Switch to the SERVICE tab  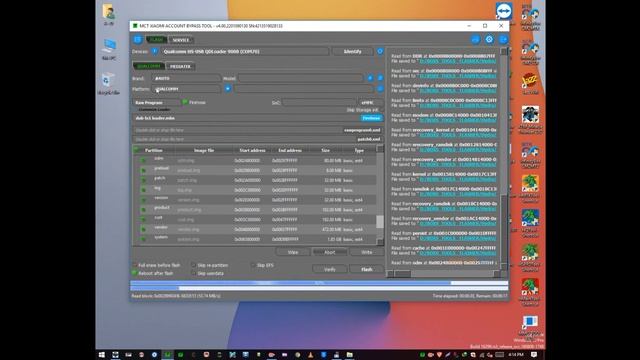180,40
